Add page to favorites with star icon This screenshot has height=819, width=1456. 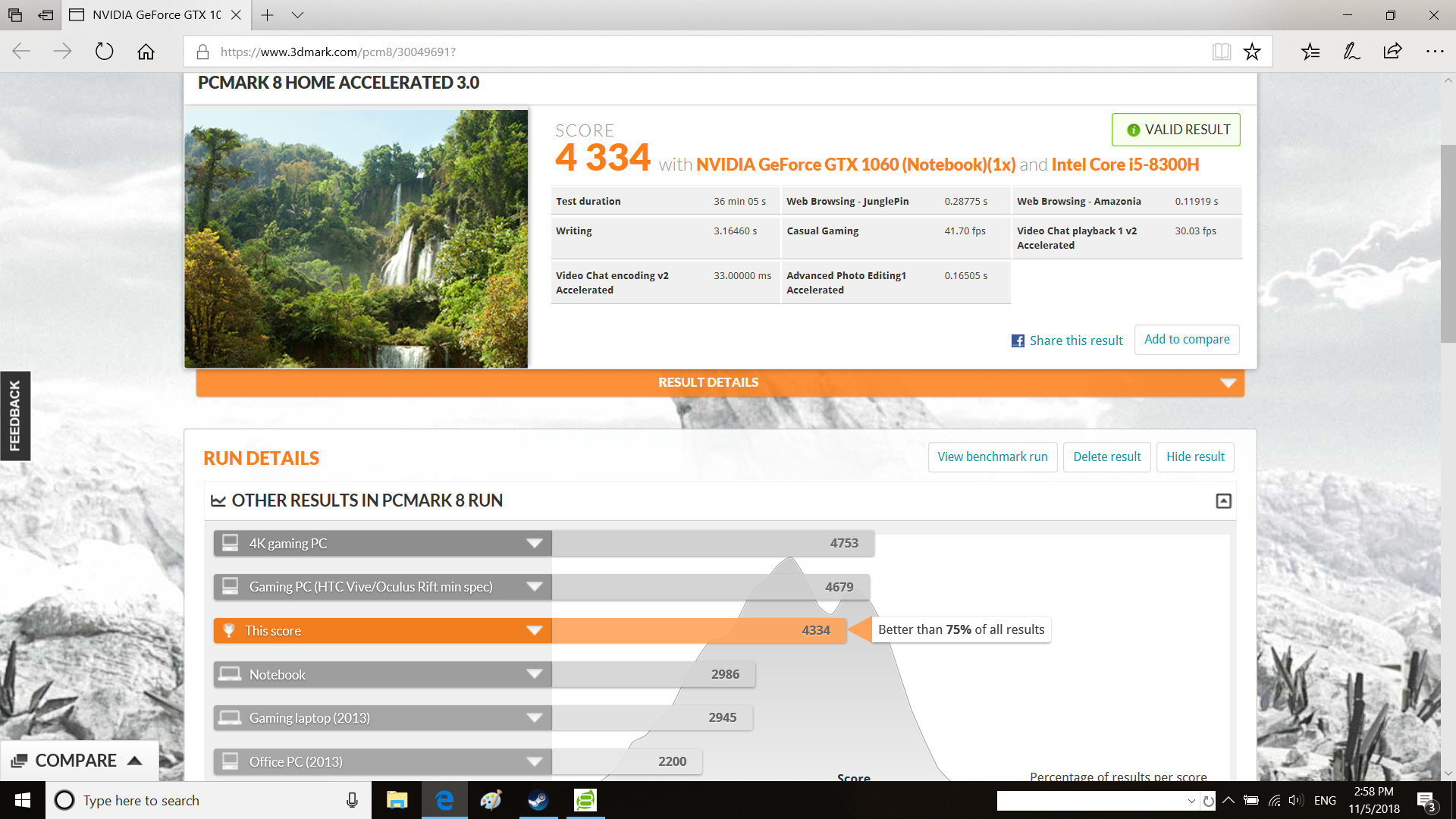1252,52
